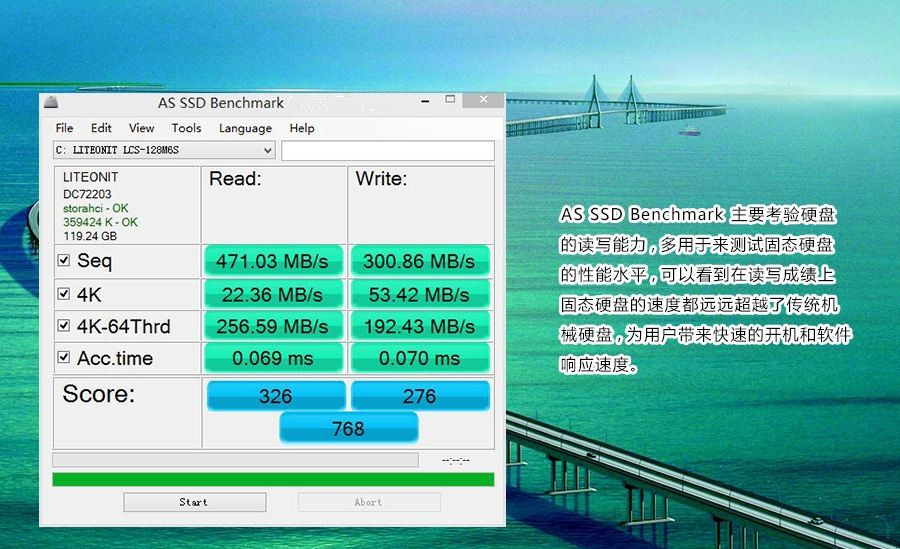Click the total score 768
This screenshot has height=549, width=900.
(x=348, y=428)
